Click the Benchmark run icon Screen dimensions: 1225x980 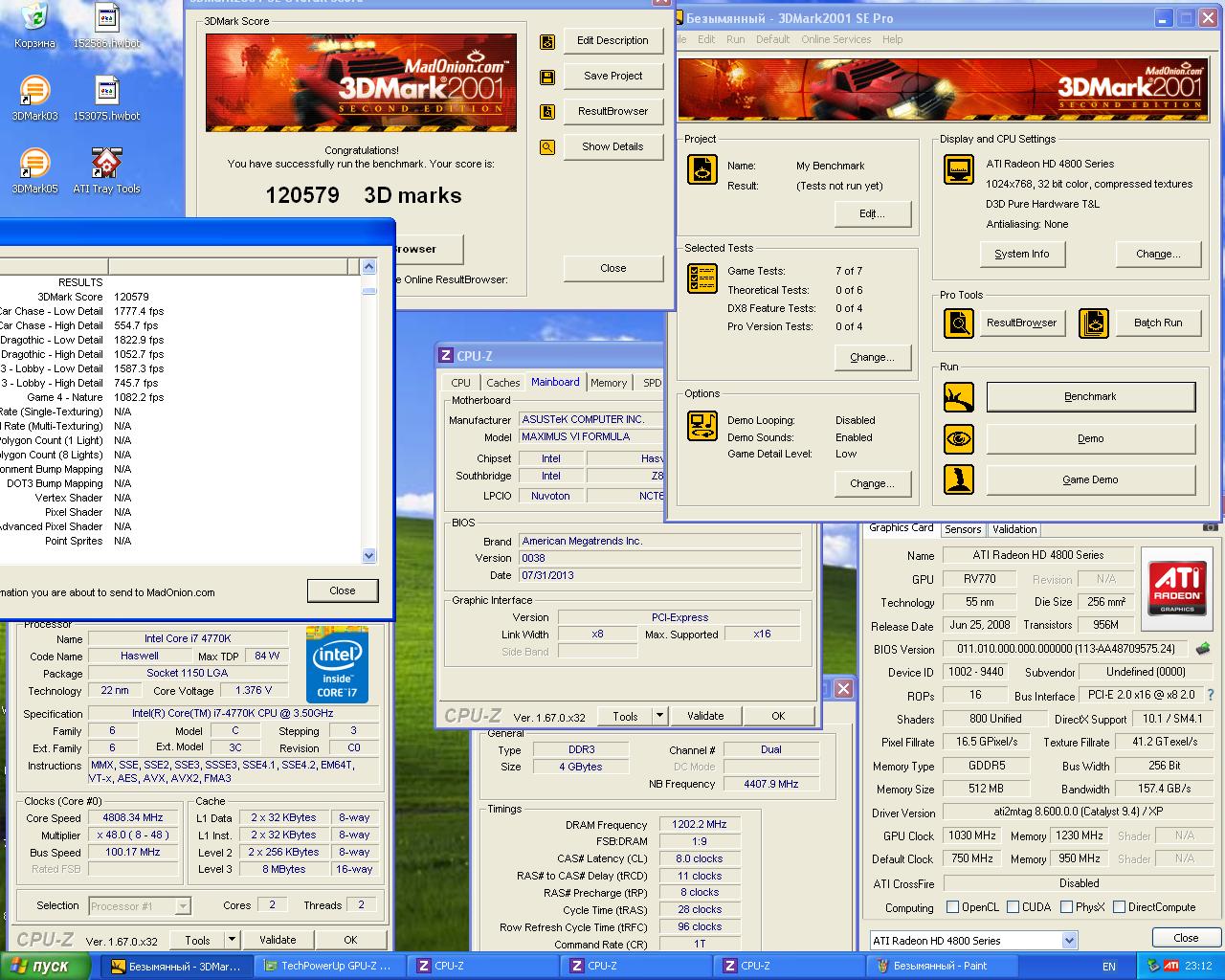(x=959, y=397)
